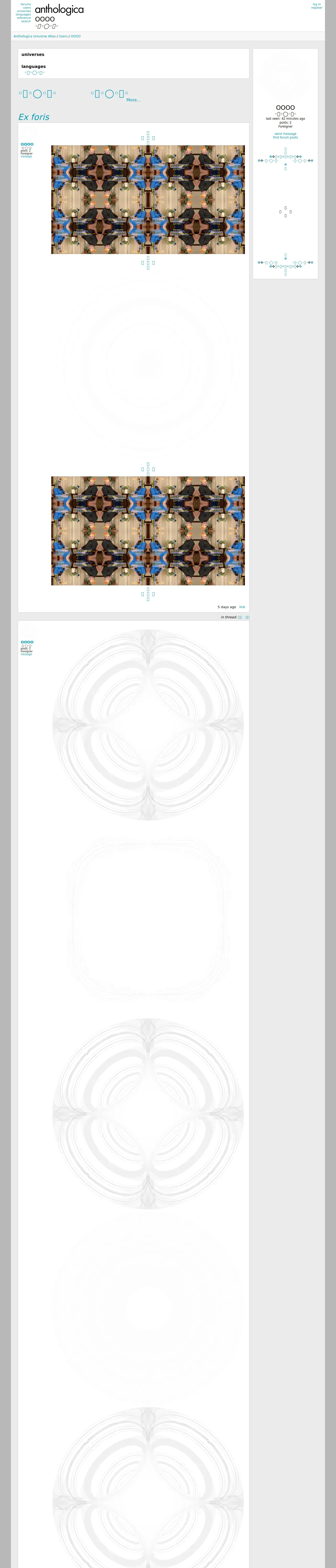Open the top kaleidoscope photo in first post

tap(148, 200)
